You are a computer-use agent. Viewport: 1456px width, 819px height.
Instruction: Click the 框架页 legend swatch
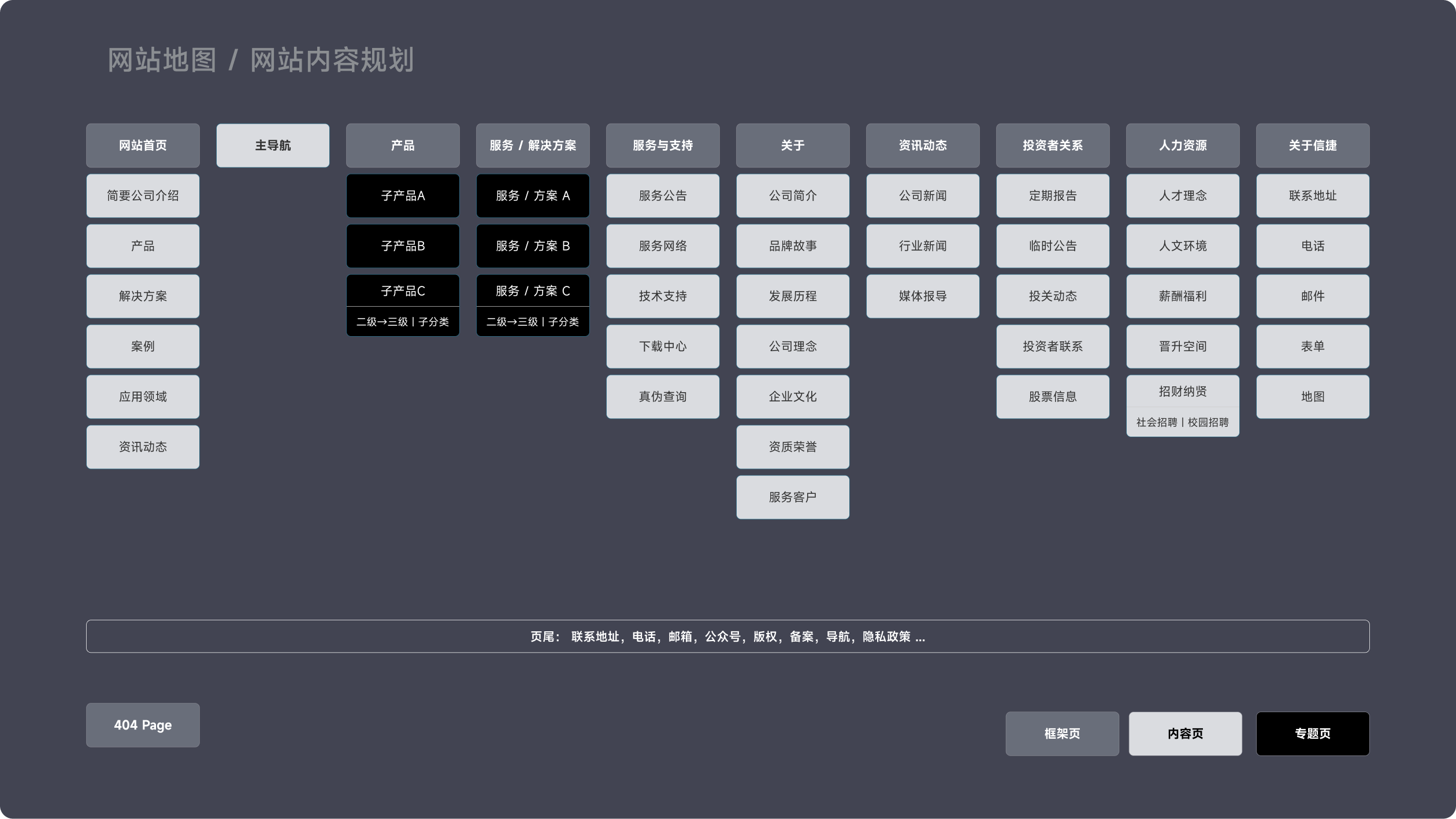point(1062,734)
